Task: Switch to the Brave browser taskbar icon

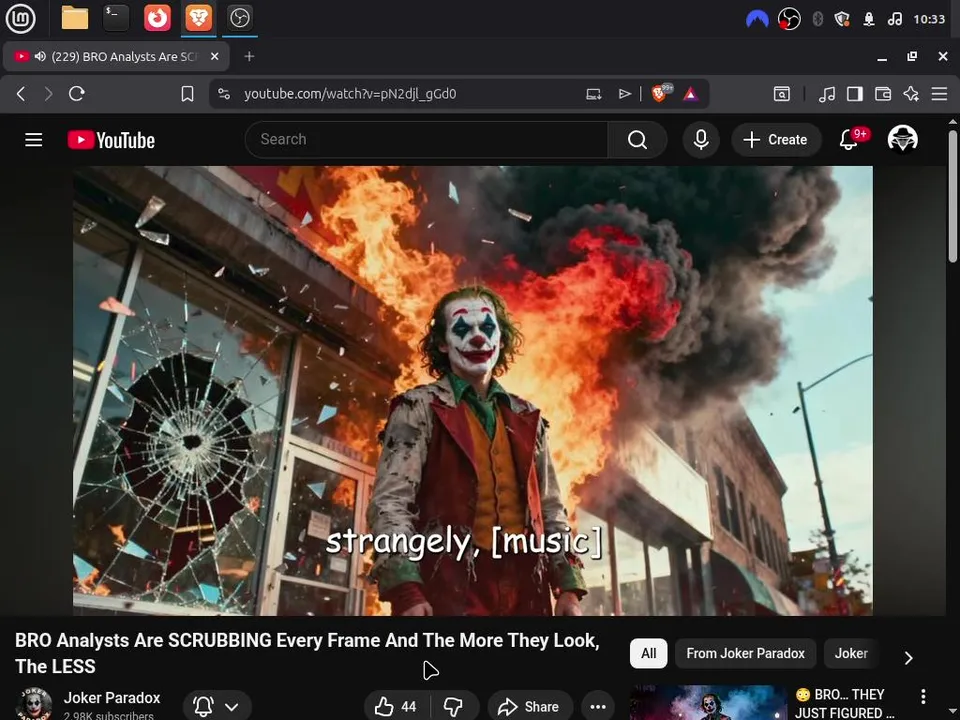Action: click(x=198, y=18)
